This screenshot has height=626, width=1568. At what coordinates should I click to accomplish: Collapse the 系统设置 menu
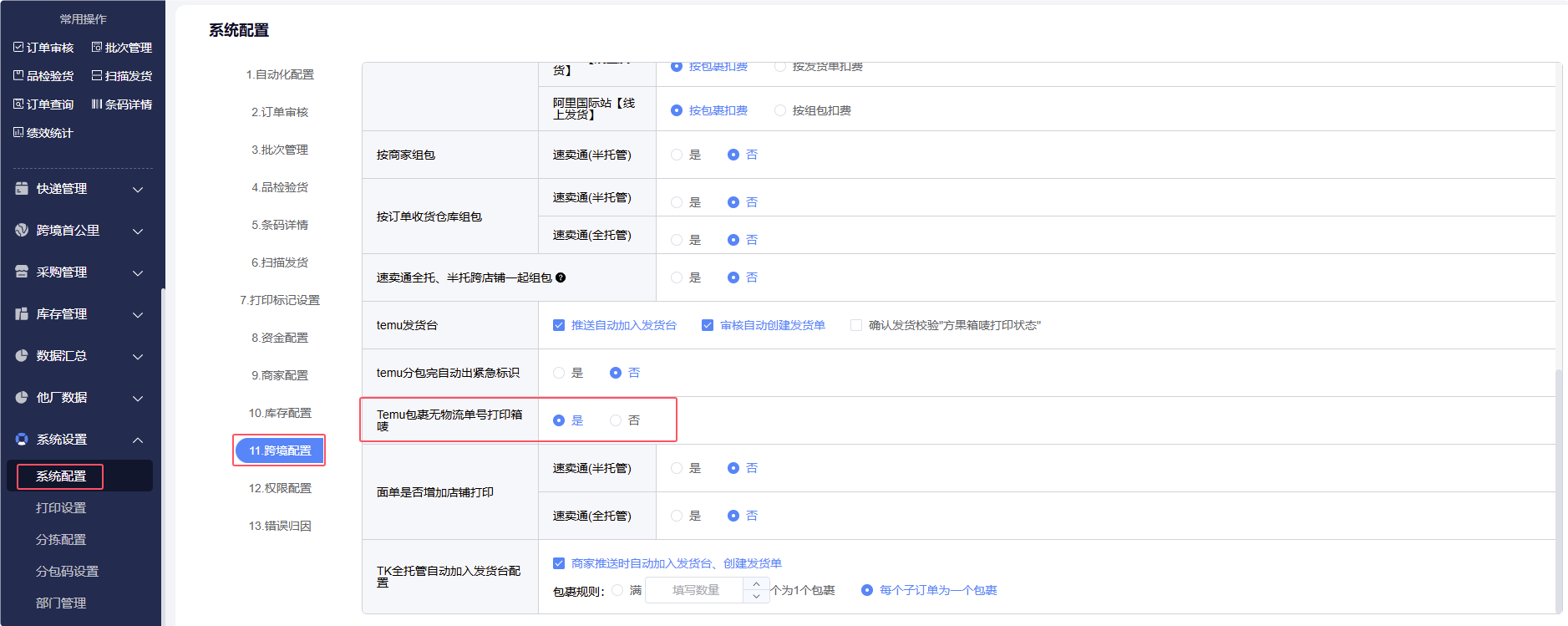pos(138,440)
